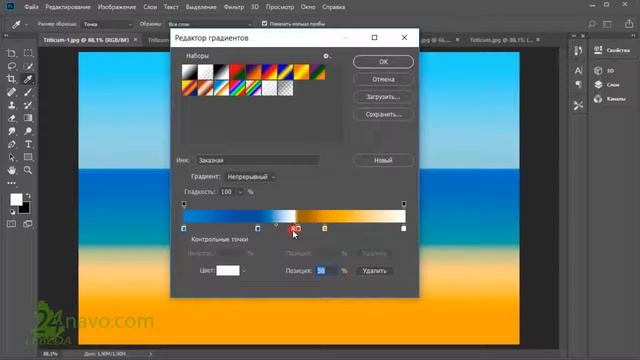Open the Фильтр menu
This screenshot has width=640, height=360.
(234, 7)
